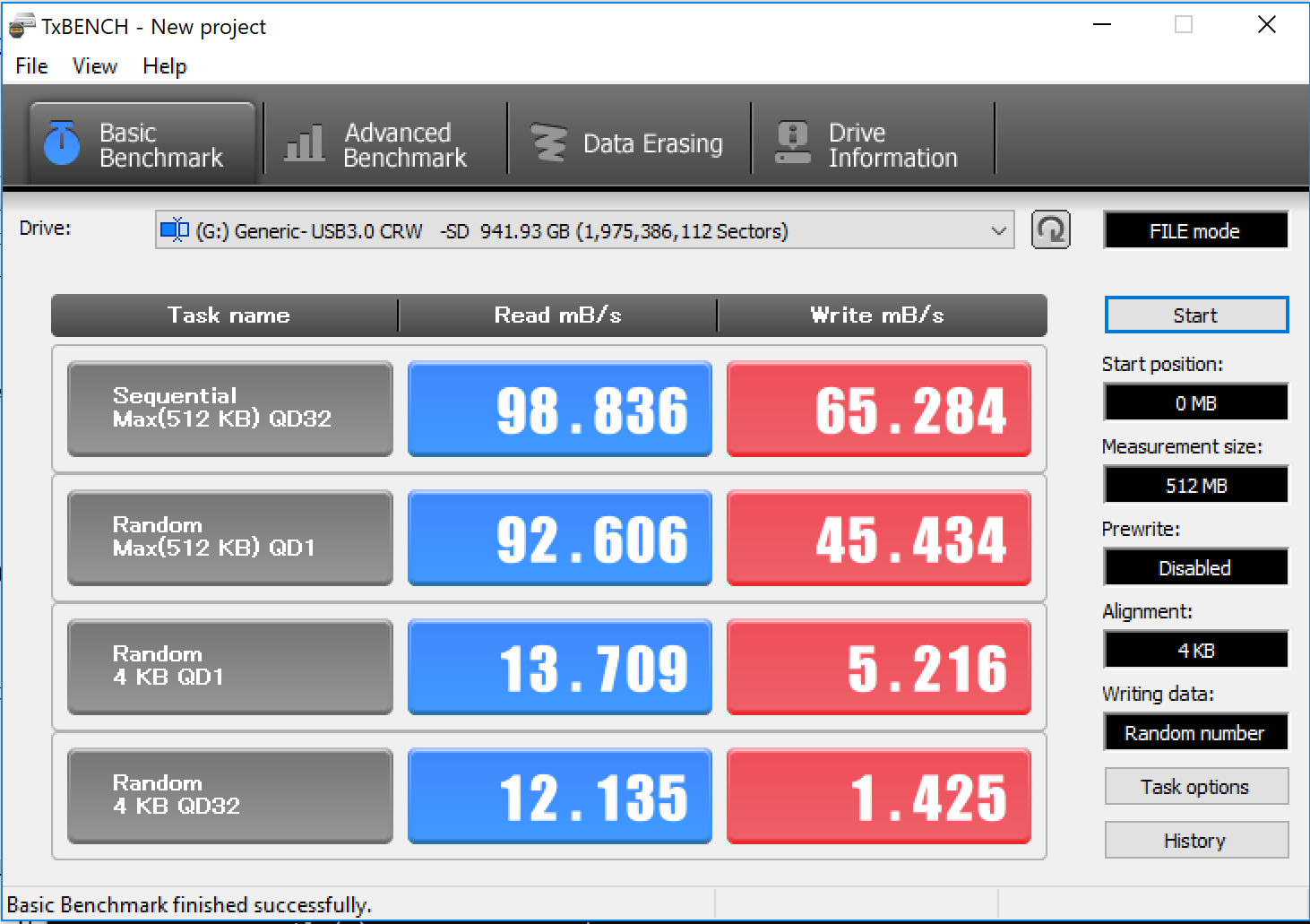Open Task options

coord(1195,787)
